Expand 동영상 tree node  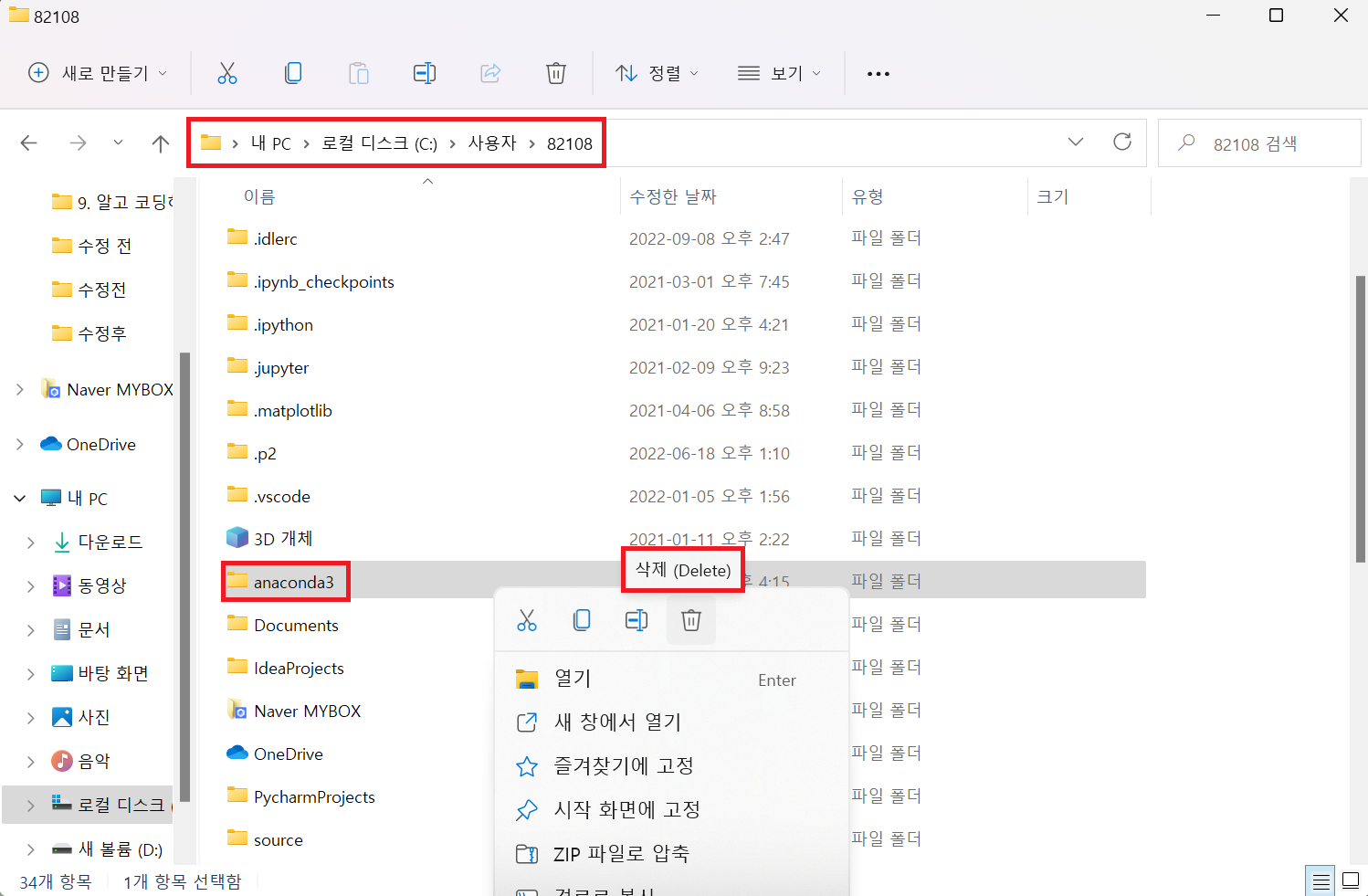click(31, 586)
